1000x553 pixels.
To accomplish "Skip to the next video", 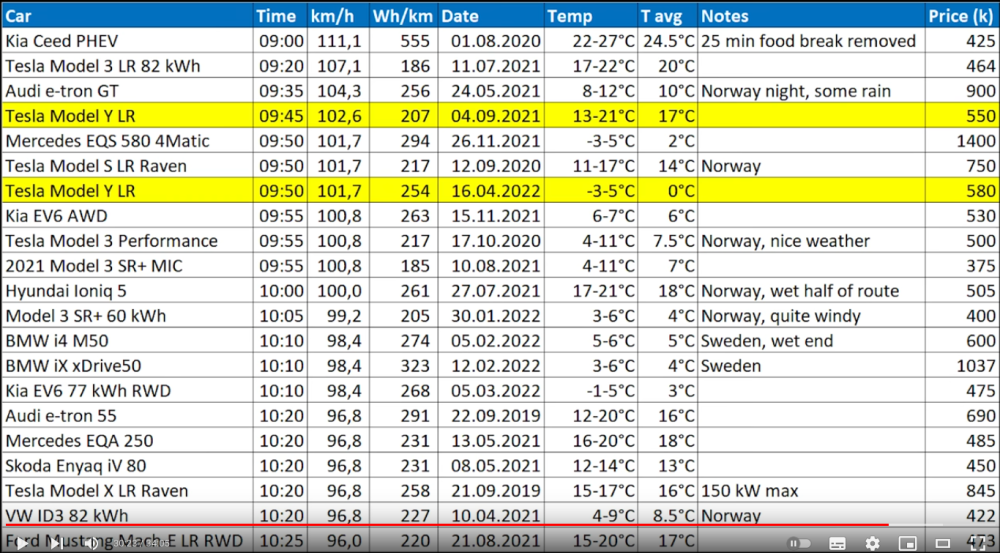I will 56,543.
